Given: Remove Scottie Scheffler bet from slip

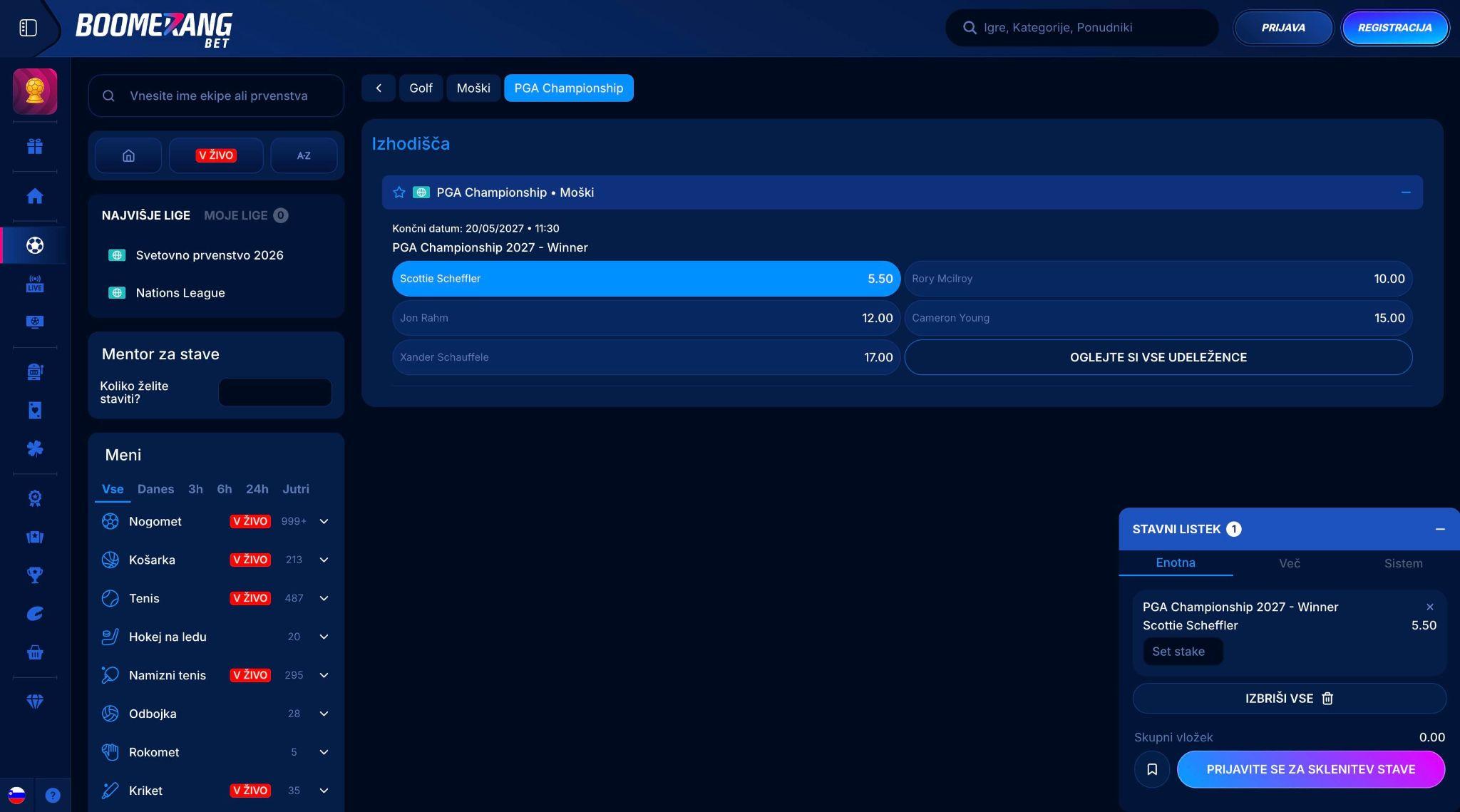Looking at the screenshot, I should pyautogui.click(x=1429, y=607).
